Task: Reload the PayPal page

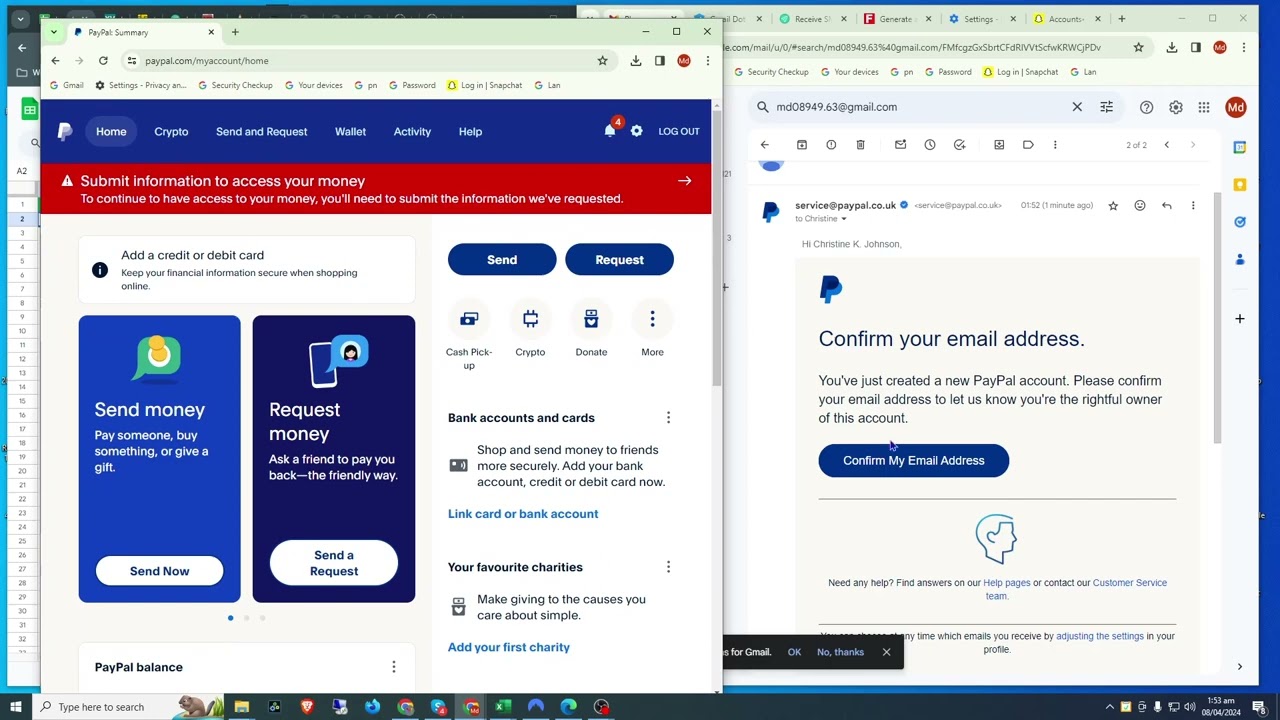Action: [x=103, y=61]
